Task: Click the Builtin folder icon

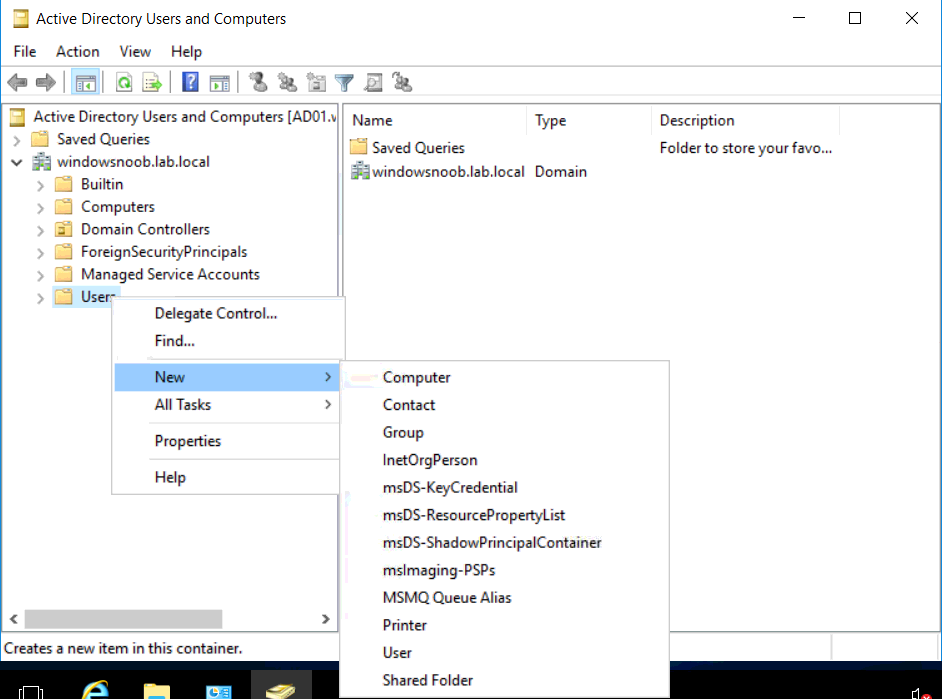Action: click(x=64, y=184)
